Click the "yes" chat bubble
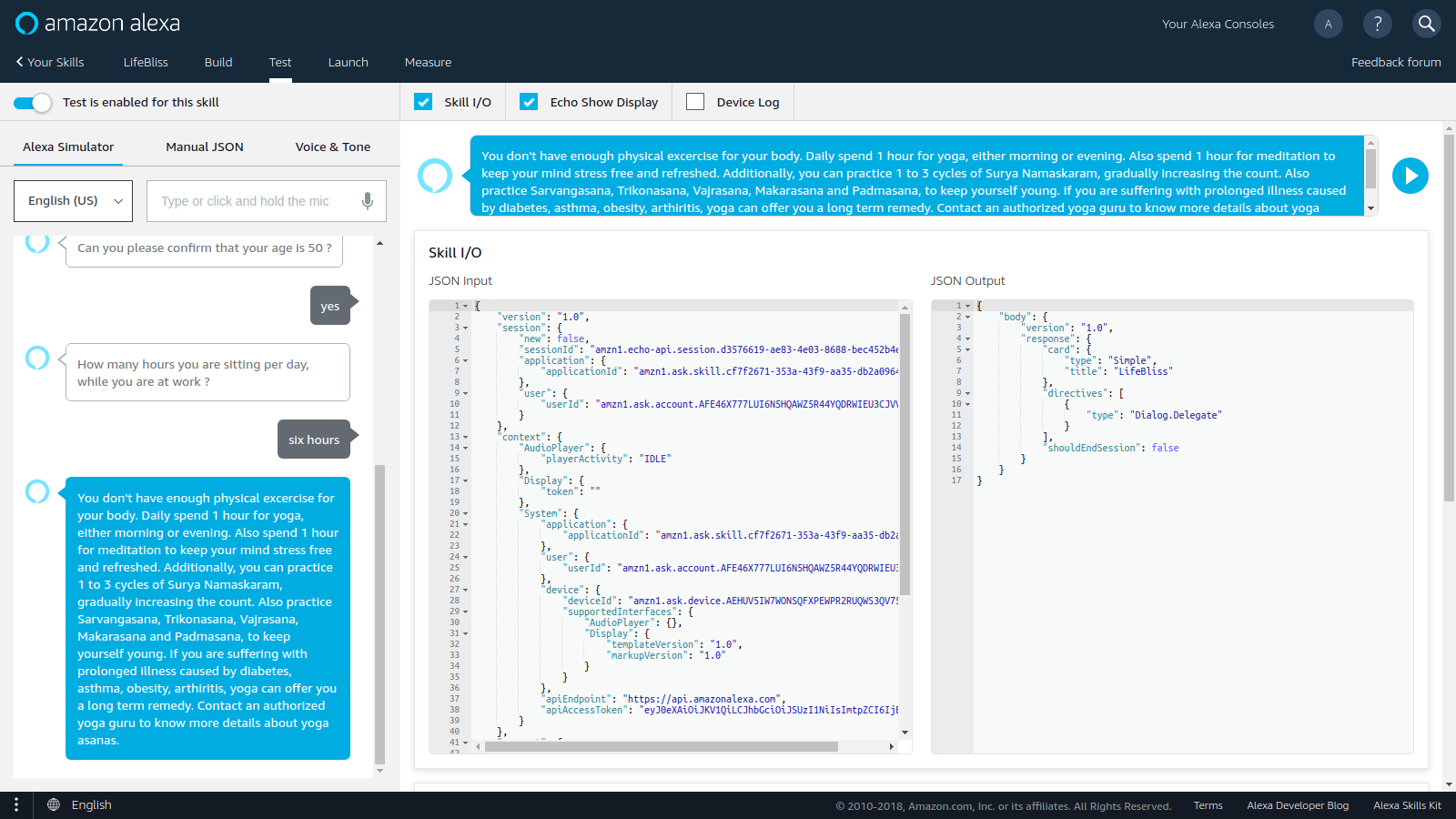 pos(330,306)
